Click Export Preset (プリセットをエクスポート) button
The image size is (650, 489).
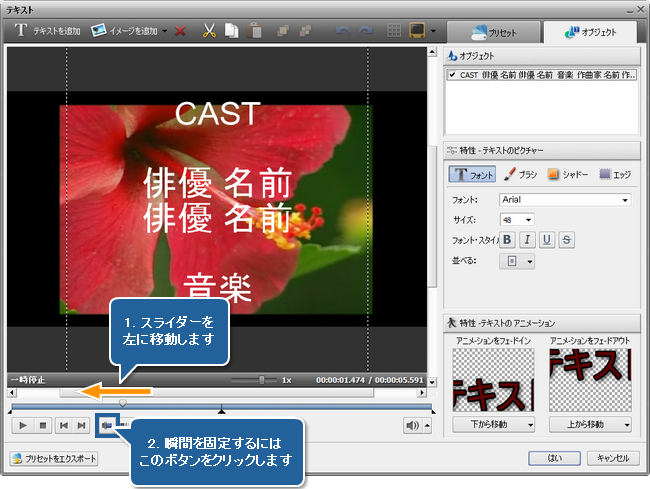coord(54,458)
